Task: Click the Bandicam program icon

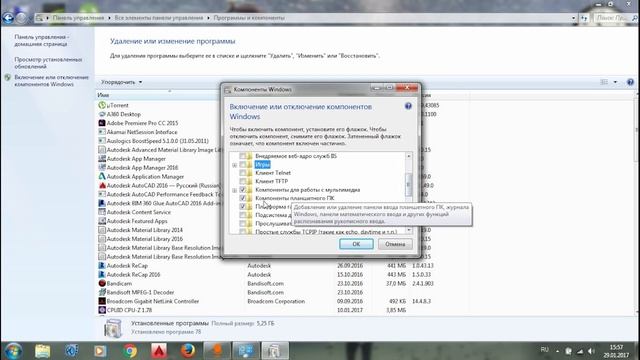Action: pos(102,283)
